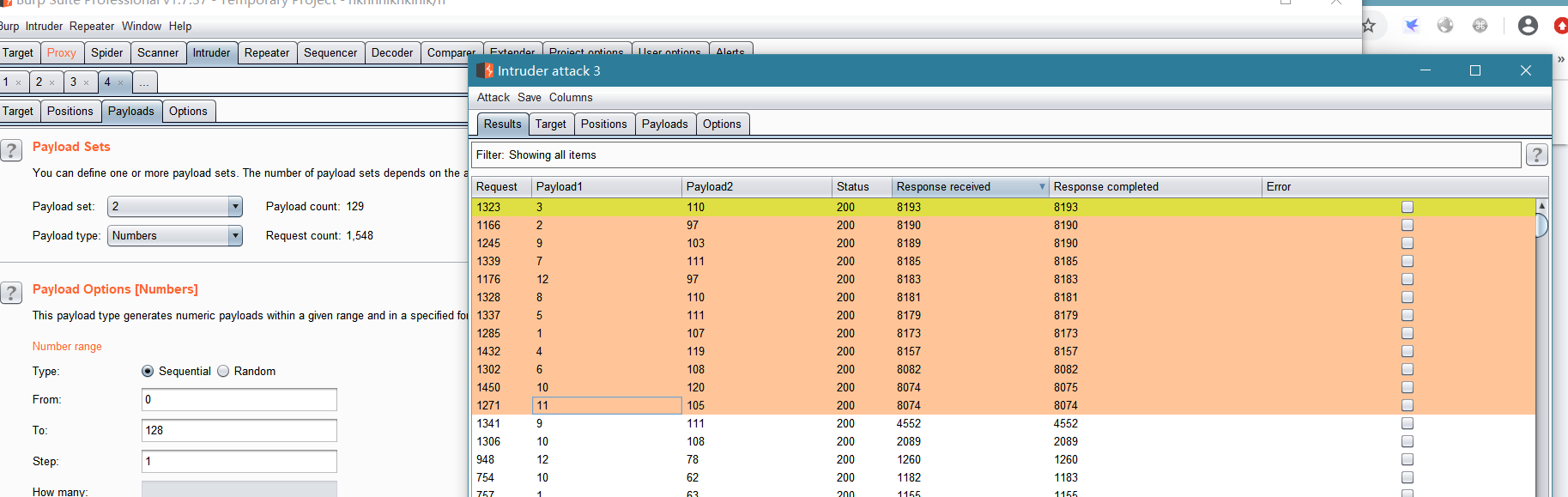1568x497 pixels.
Task: Tick the checkbox in request 1166 row
Action: pyautogui.click(x=1408, y=225)
